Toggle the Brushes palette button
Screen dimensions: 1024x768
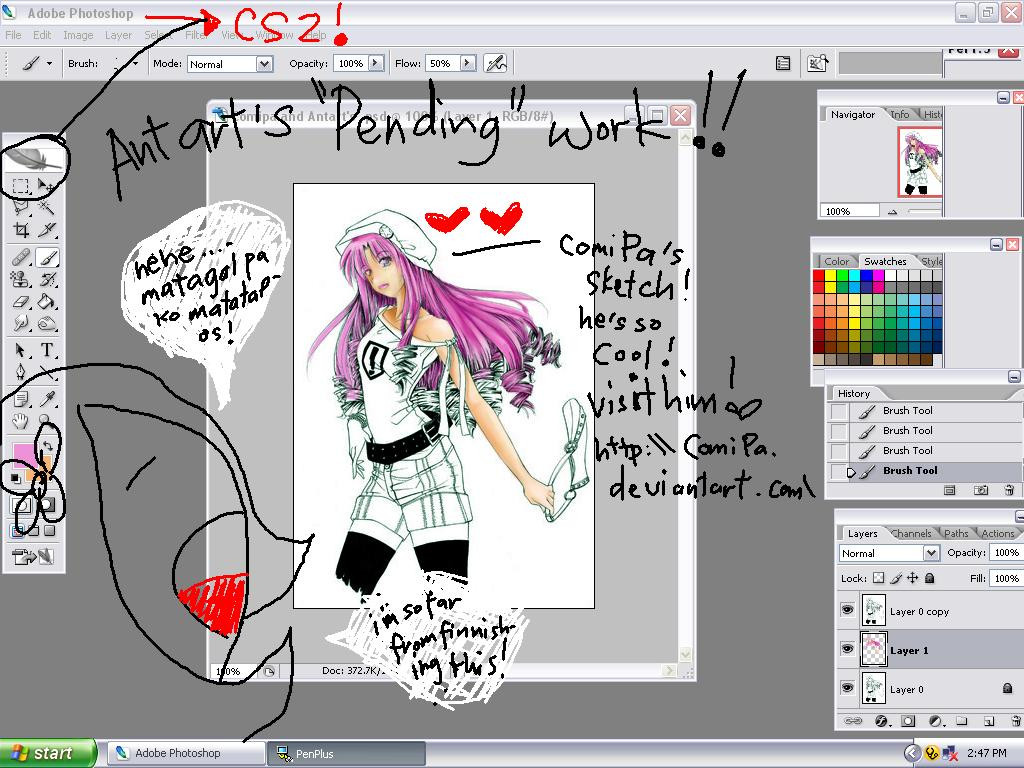point(782,63)
